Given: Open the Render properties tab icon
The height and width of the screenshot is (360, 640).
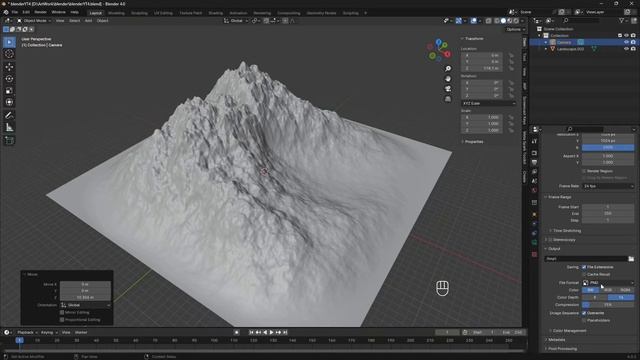Looking at the screenshot, I should (534, 153).
